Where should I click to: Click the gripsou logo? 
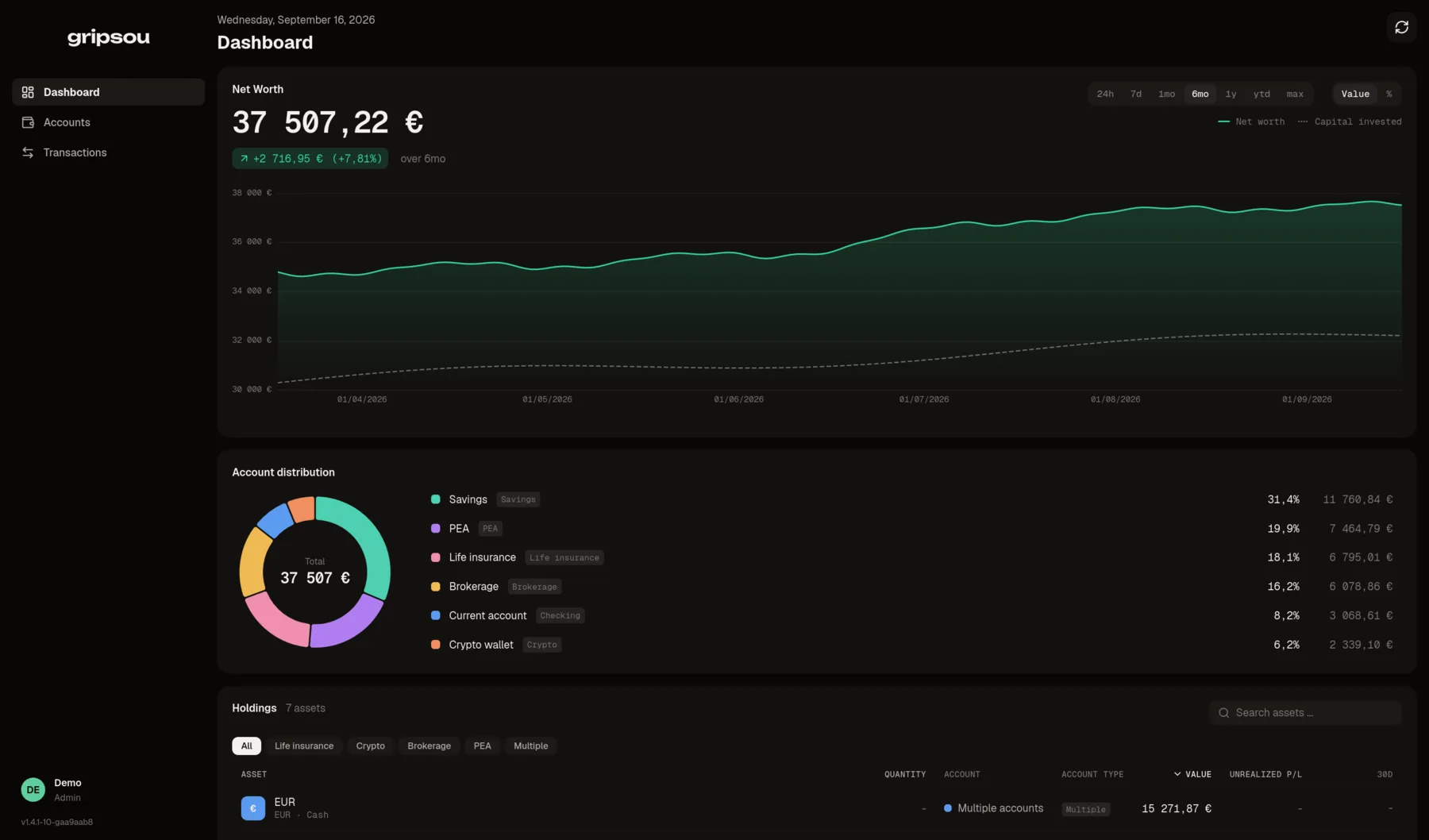point(108,37)
